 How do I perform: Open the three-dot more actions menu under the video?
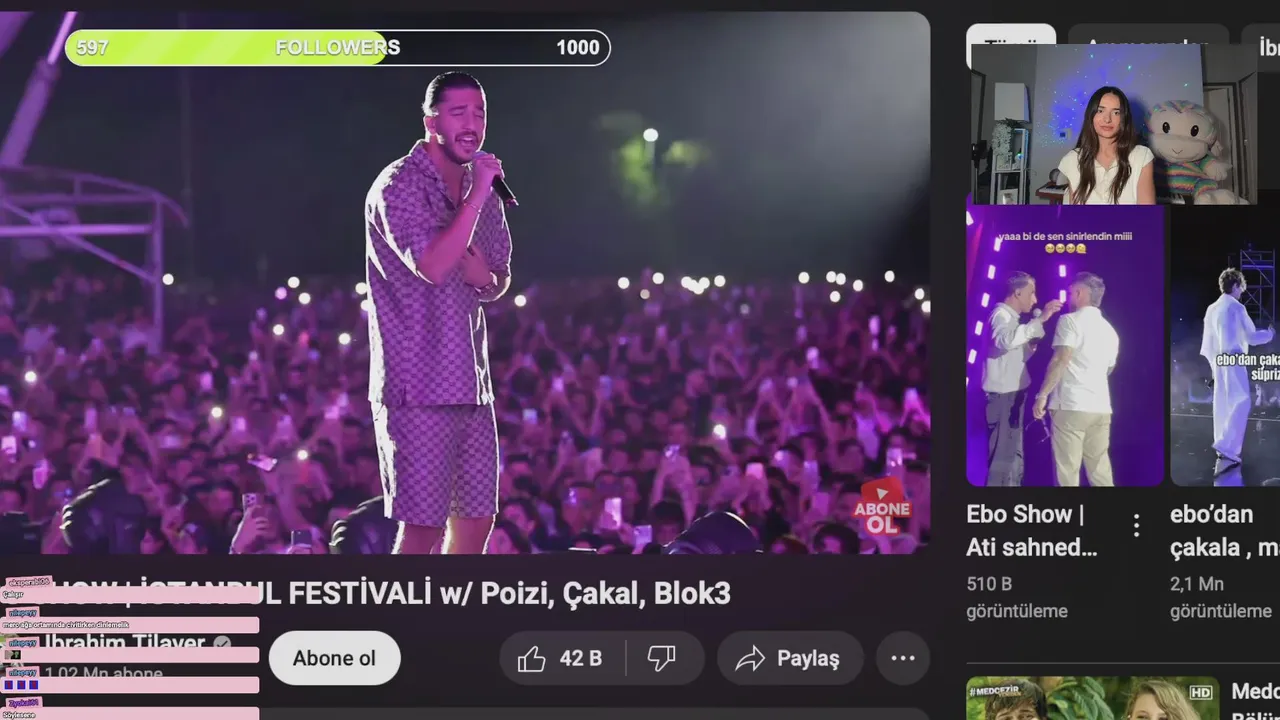(903, 658)
